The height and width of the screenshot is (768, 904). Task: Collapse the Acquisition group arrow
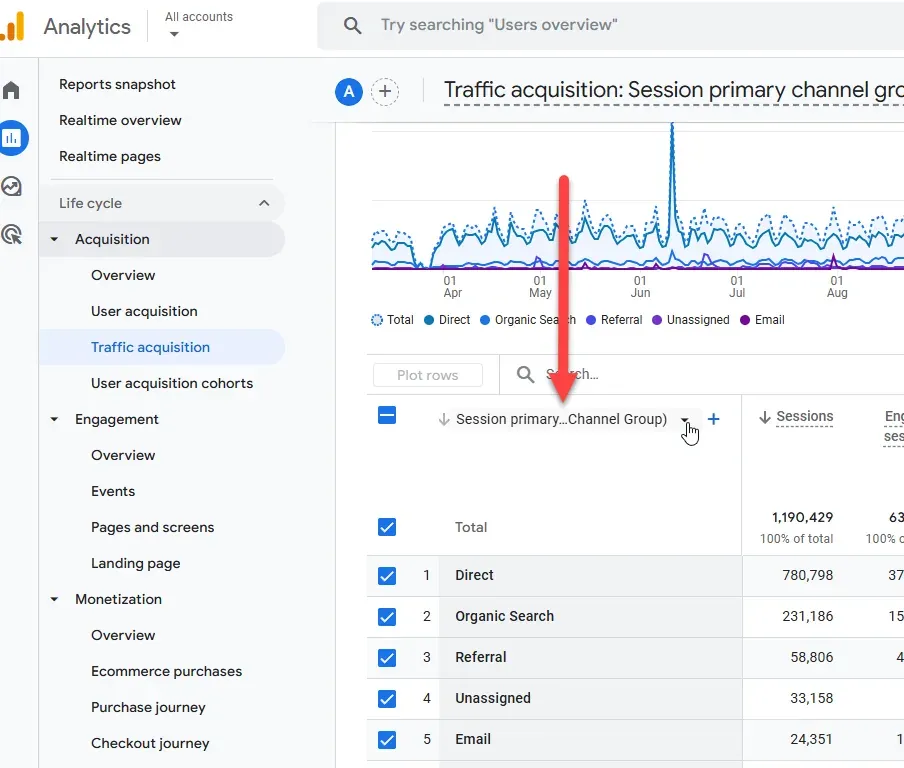point(54,239)
